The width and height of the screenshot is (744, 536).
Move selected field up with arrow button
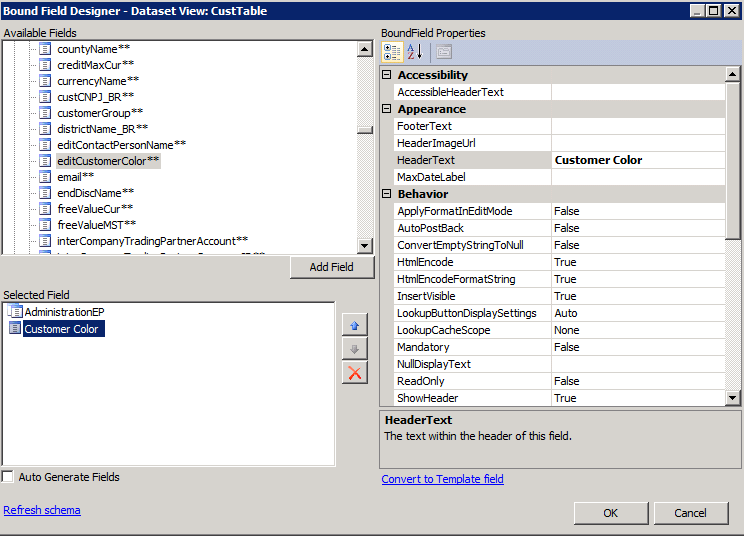click(x=354, y=325)
